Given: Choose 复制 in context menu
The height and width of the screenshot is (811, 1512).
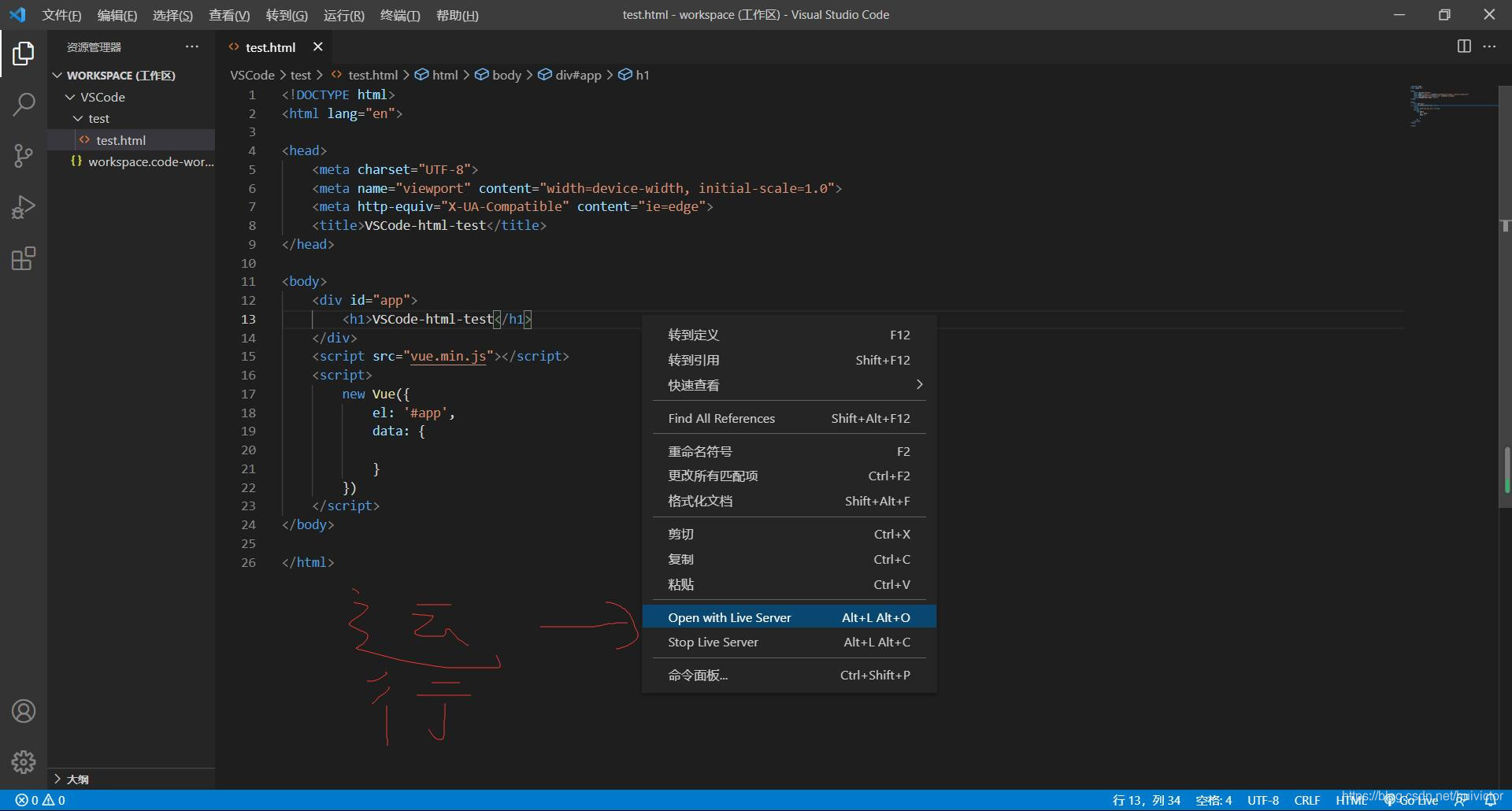Looking at the screenshot, I should tap(789, 559).
